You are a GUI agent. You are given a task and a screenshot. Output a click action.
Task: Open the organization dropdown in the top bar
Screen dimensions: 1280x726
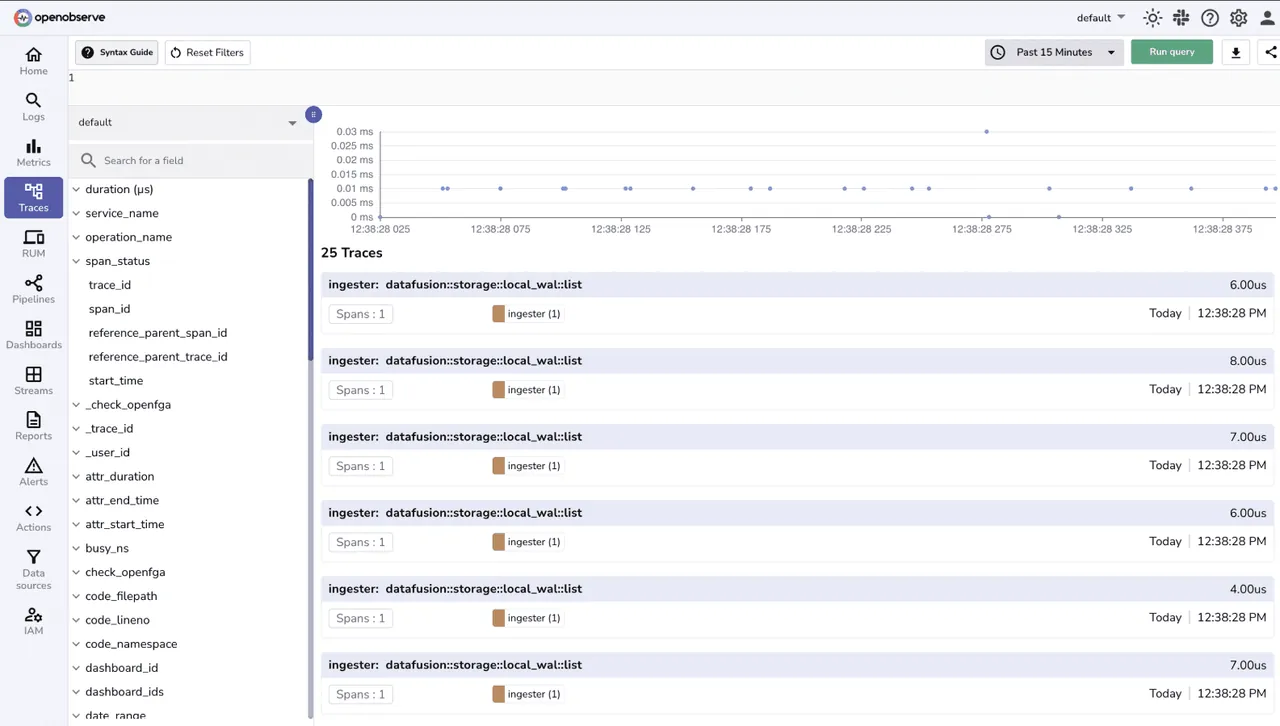coord(1101,18)
